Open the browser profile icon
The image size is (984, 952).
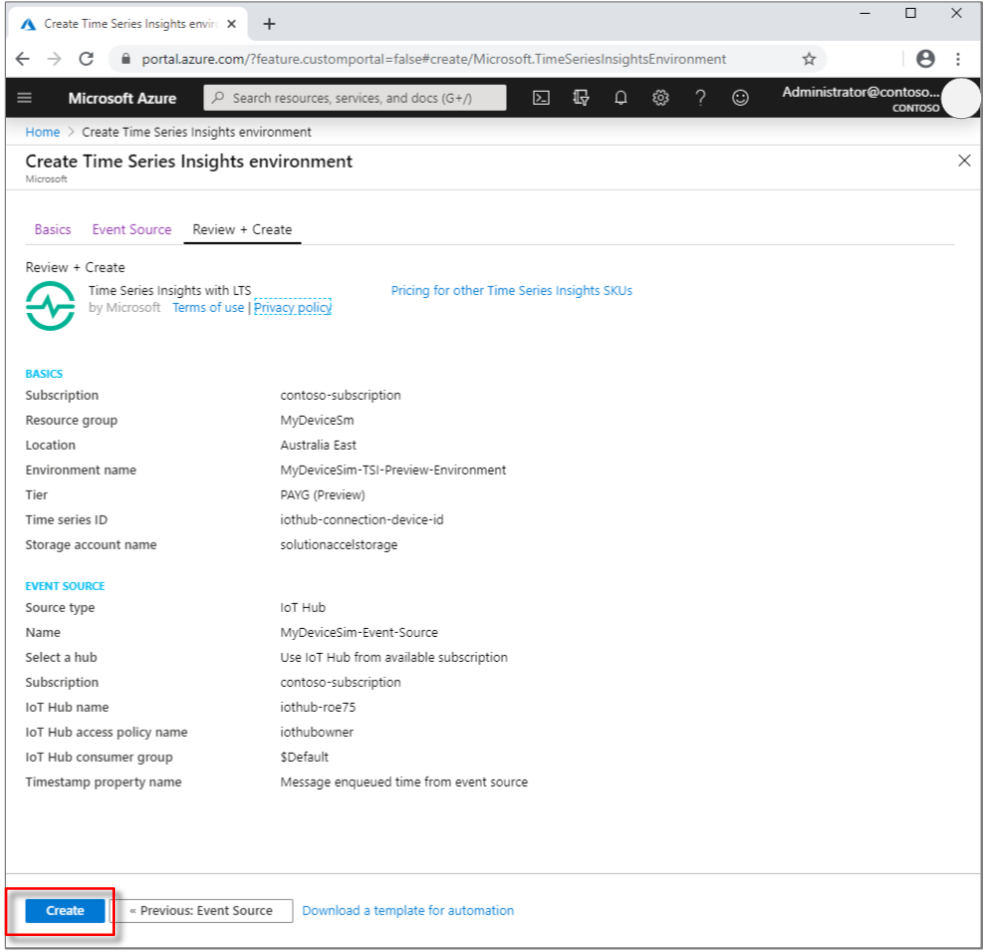tap(926, 59)
